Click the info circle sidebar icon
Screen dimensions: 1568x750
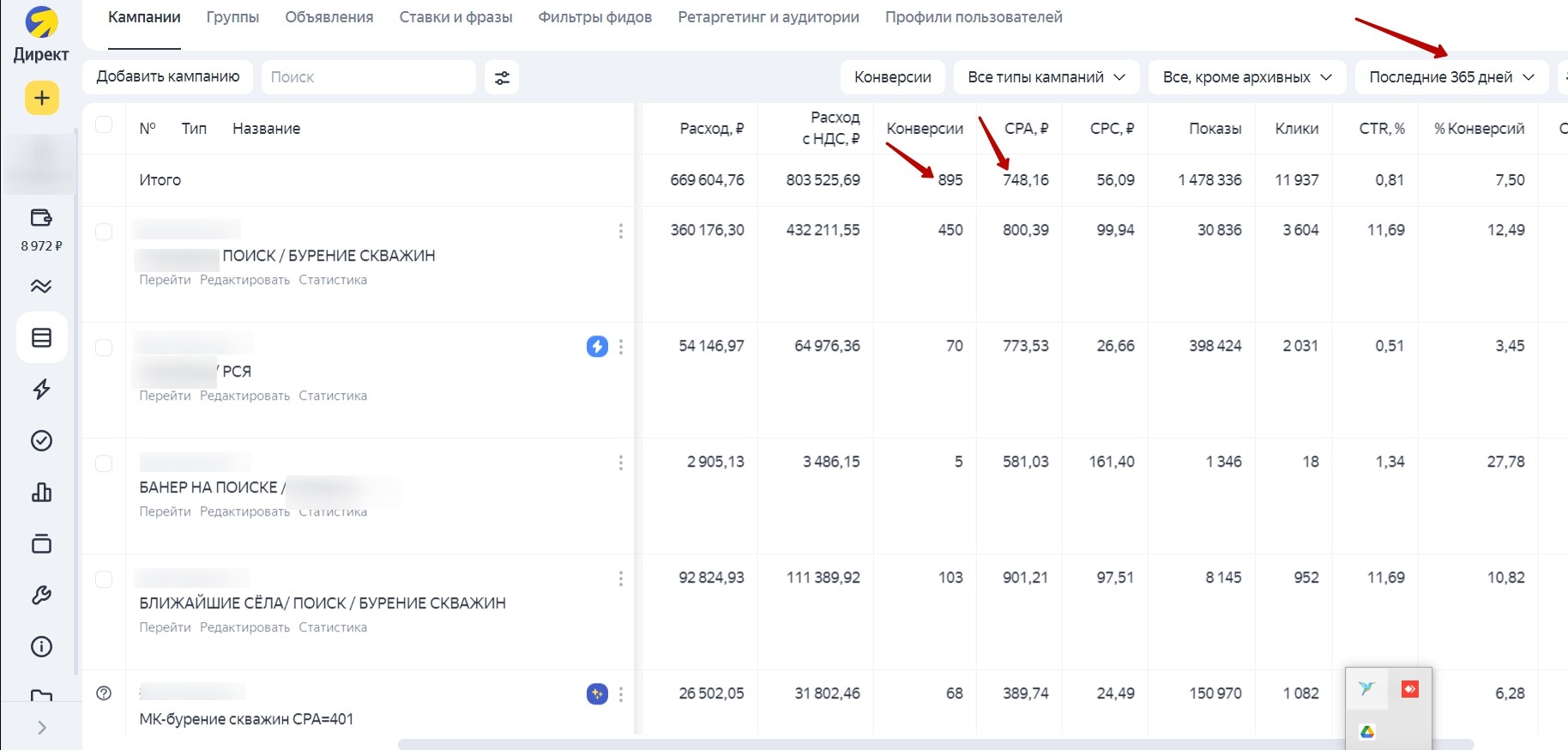tap(41, 647)
